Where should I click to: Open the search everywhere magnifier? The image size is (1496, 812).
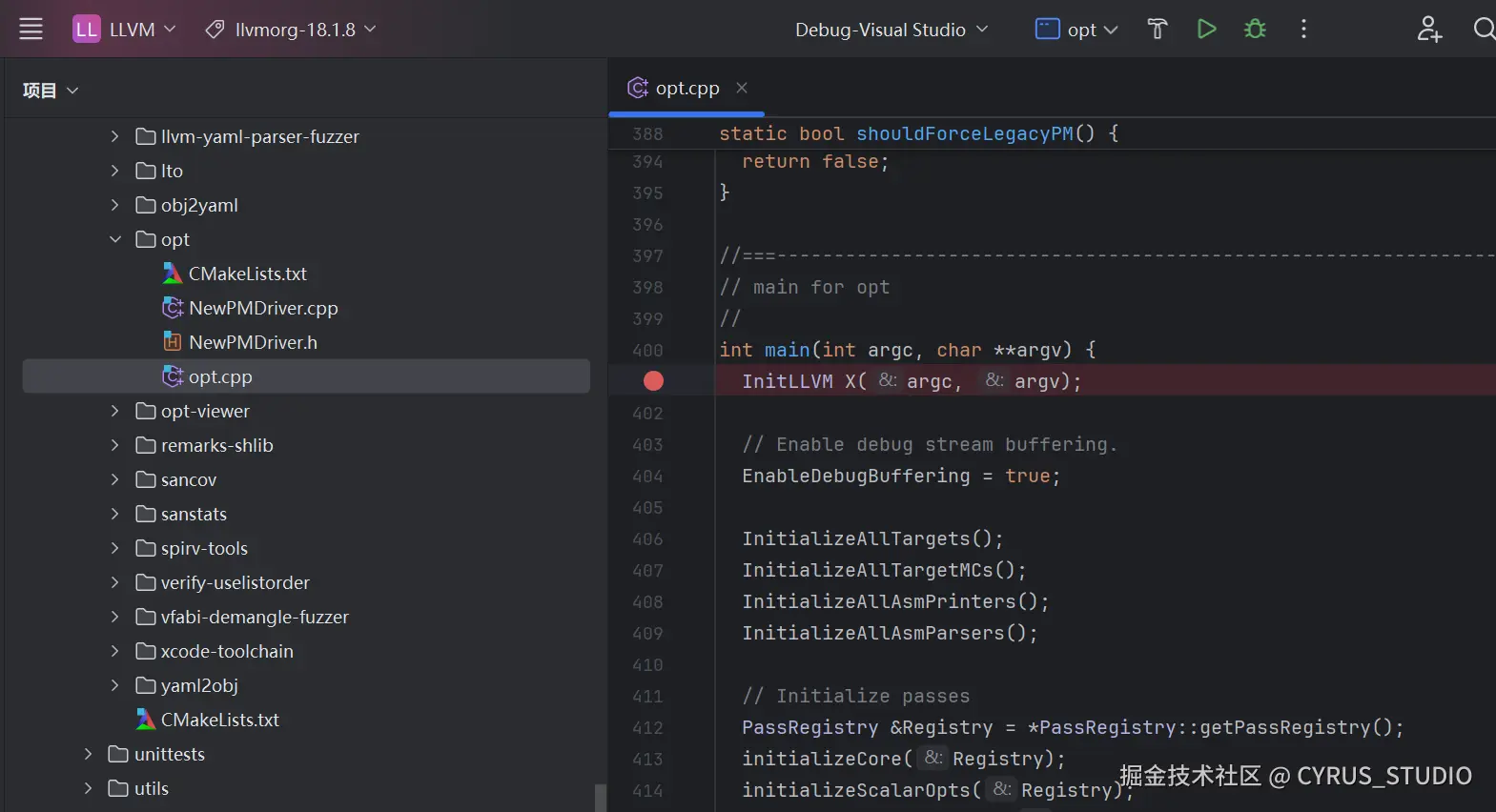1483,30
